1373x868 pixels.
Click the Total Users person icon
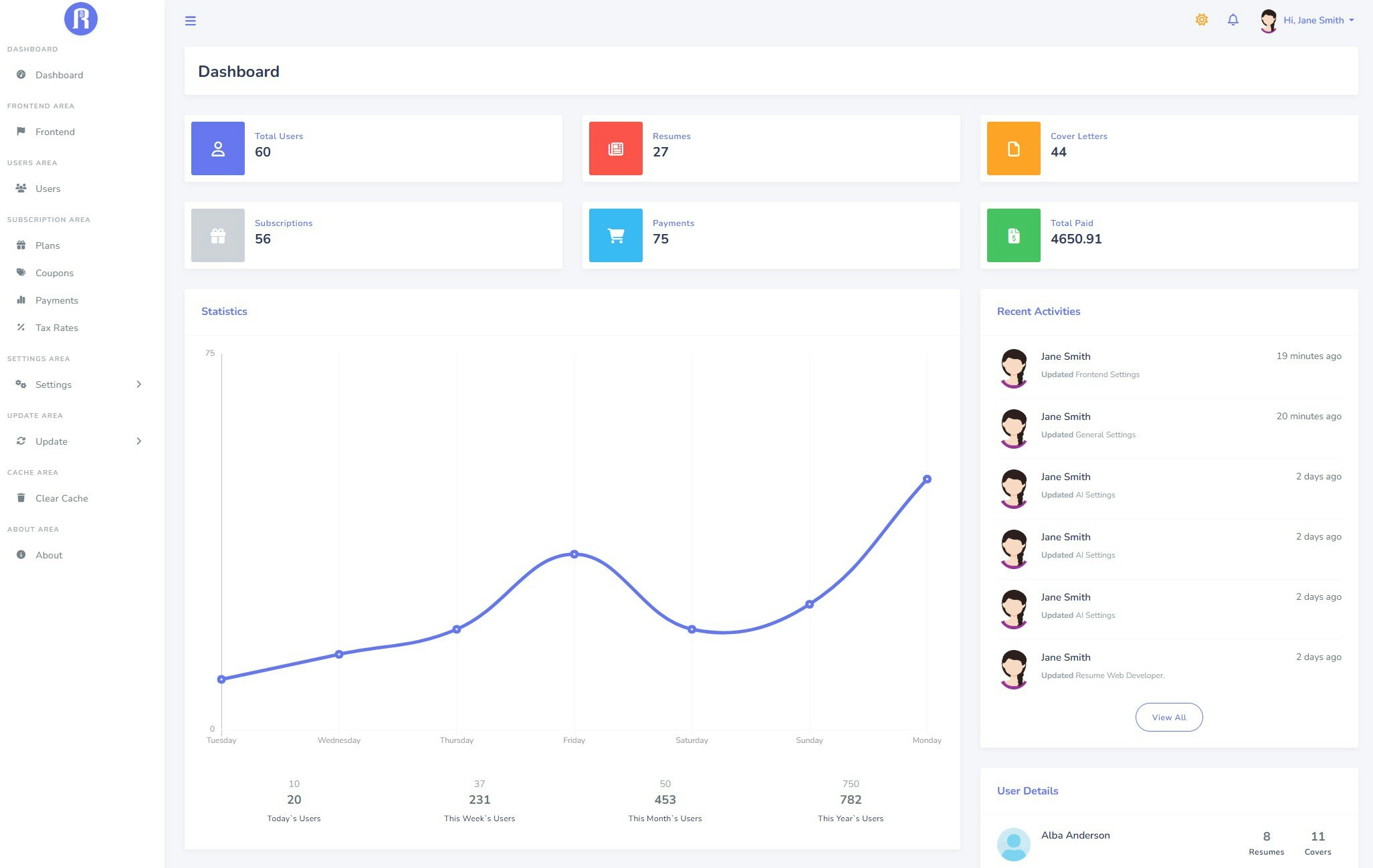pyautogui.click(x=217, y=148)
